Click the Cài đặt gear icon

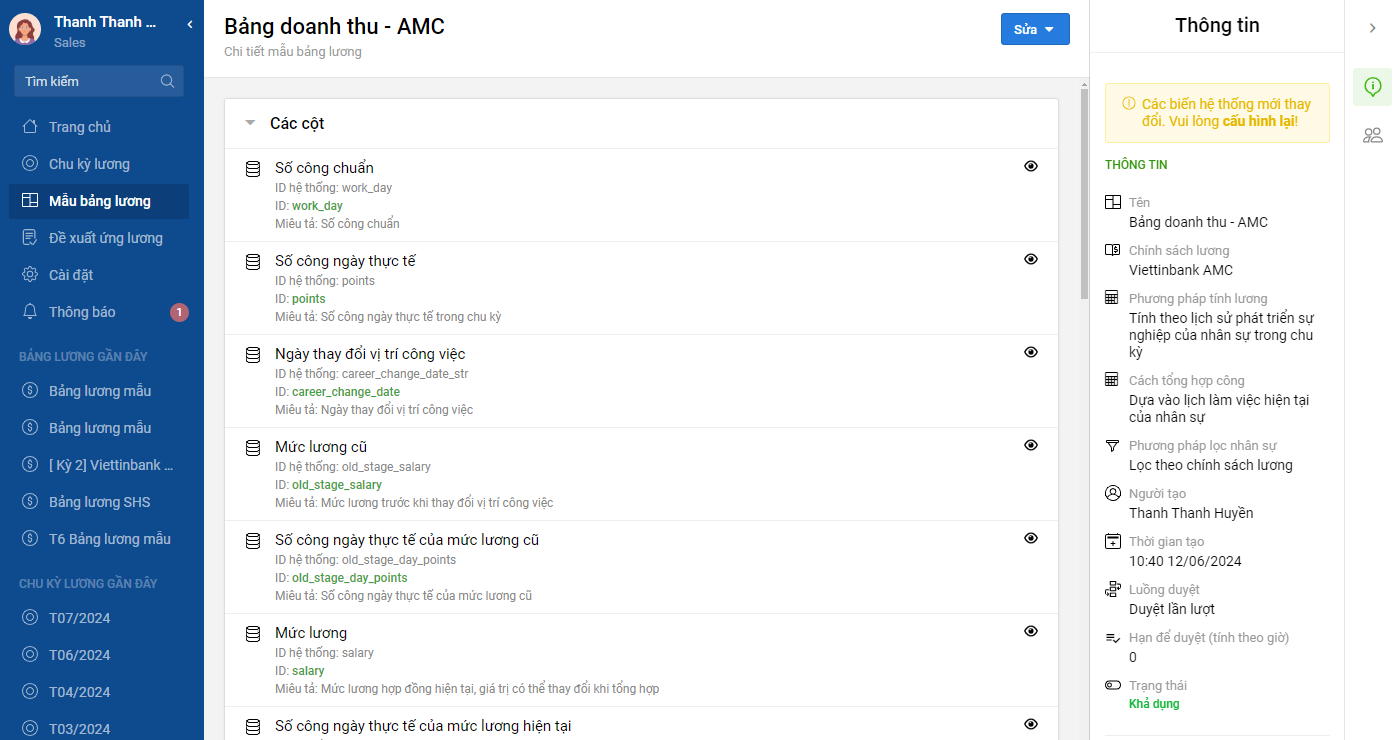[30, 275]
